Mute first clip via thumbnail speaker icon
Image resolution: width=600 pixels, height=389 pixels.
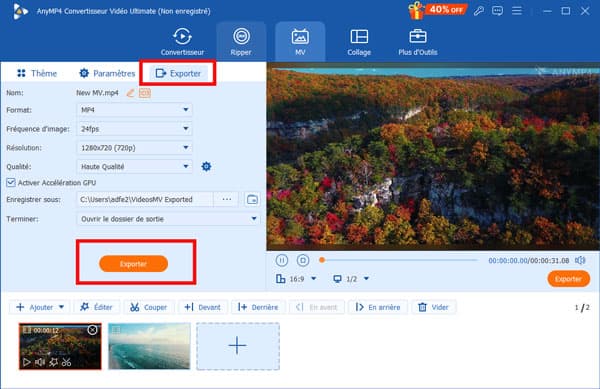point(40,362)
